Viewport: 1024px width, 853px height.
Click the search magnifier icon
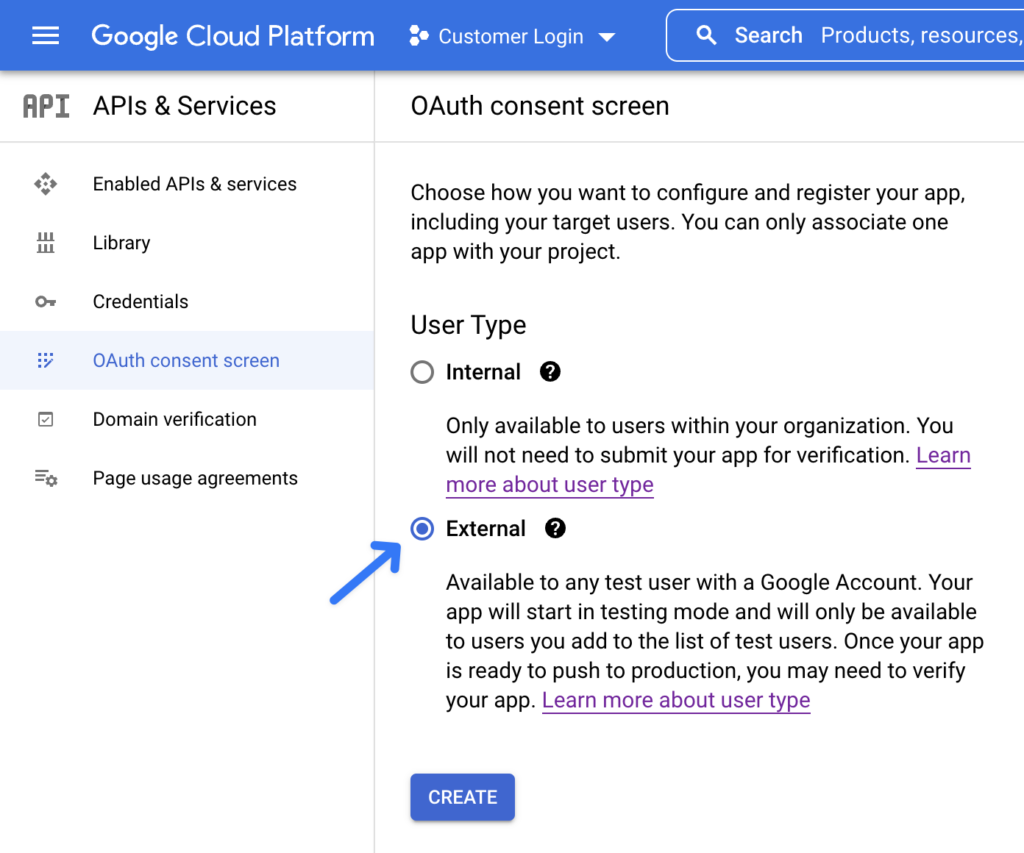click(x=707, y=34)
